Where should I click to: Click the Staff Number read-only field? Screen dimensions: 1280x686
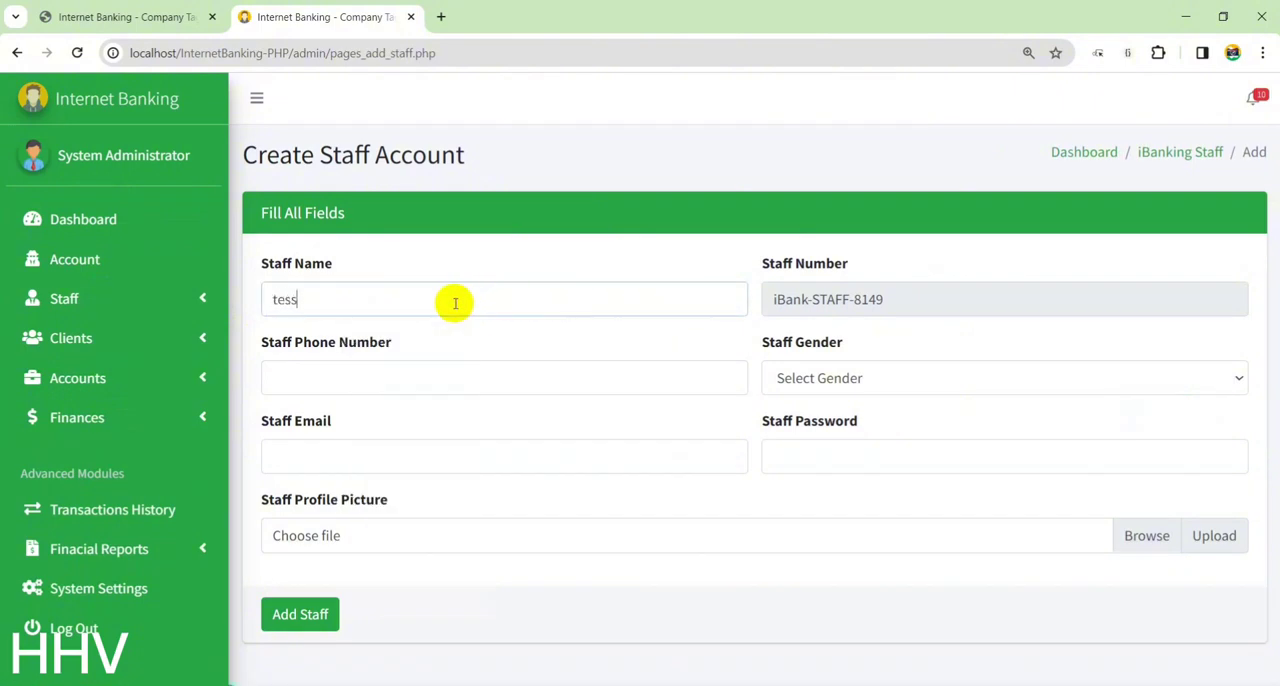tap(1005, 299)
